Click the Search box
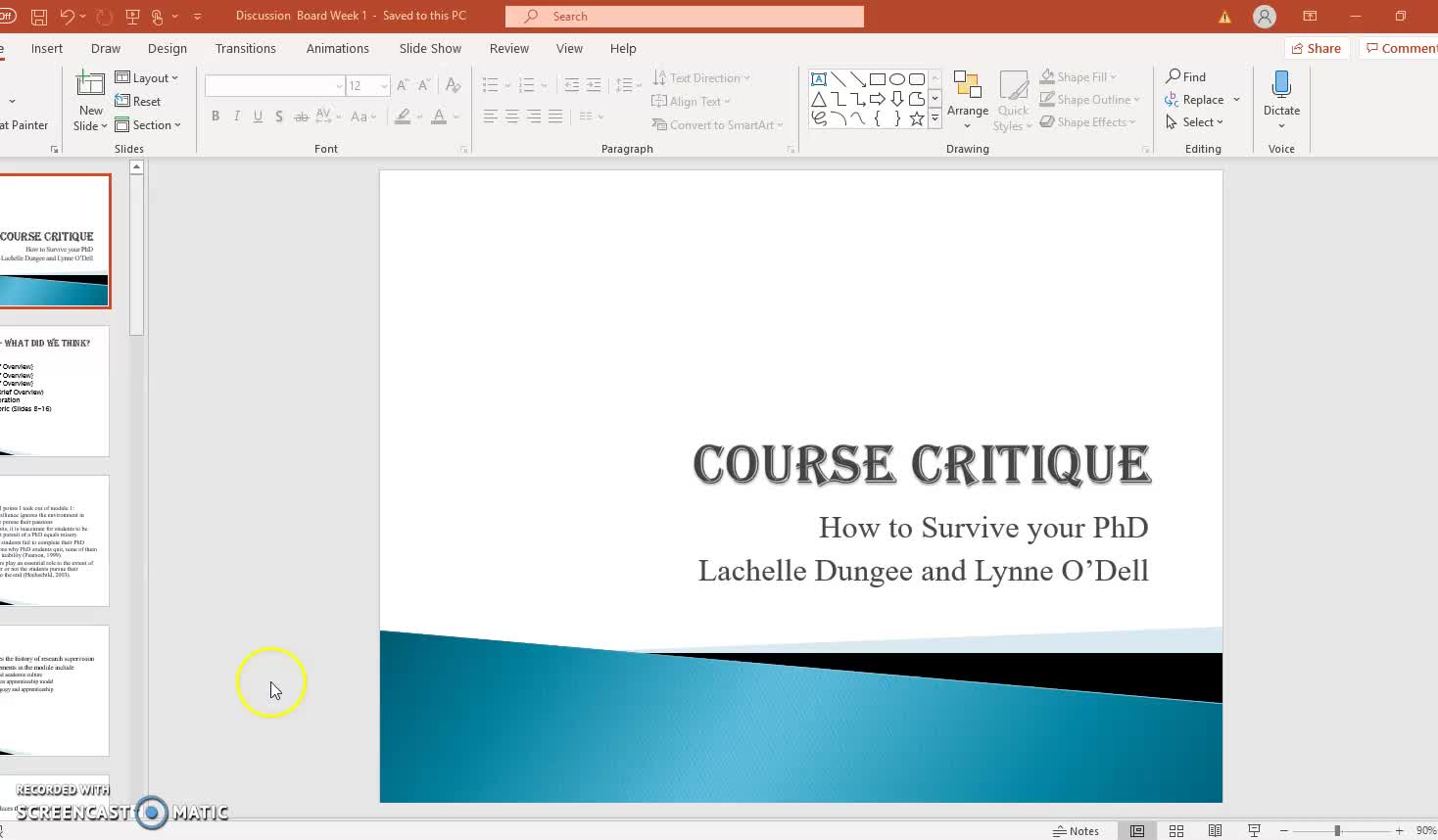This screenshot has width=1438, height=840. tap(685, 17)
